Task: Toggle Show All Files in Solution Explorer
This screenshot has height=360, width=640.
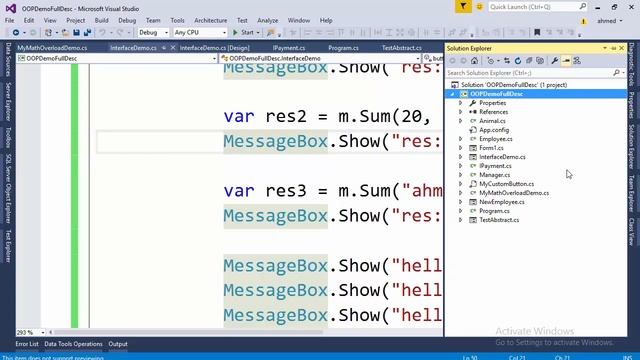Action: [x=540, y=61]
